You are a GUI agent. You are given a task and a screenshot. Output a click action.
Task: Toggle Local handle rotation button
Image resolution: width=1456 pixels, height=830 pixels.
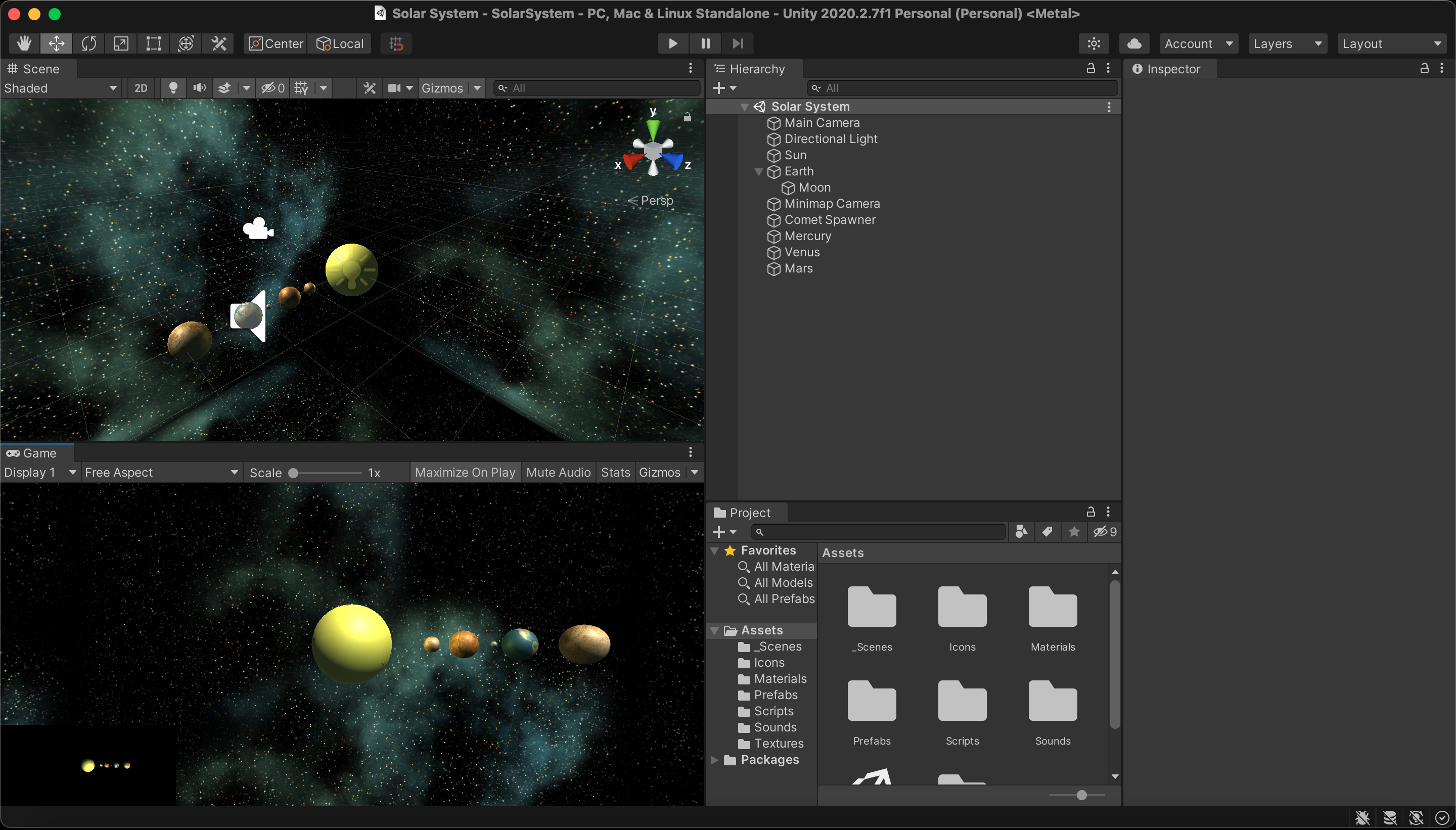340,43
